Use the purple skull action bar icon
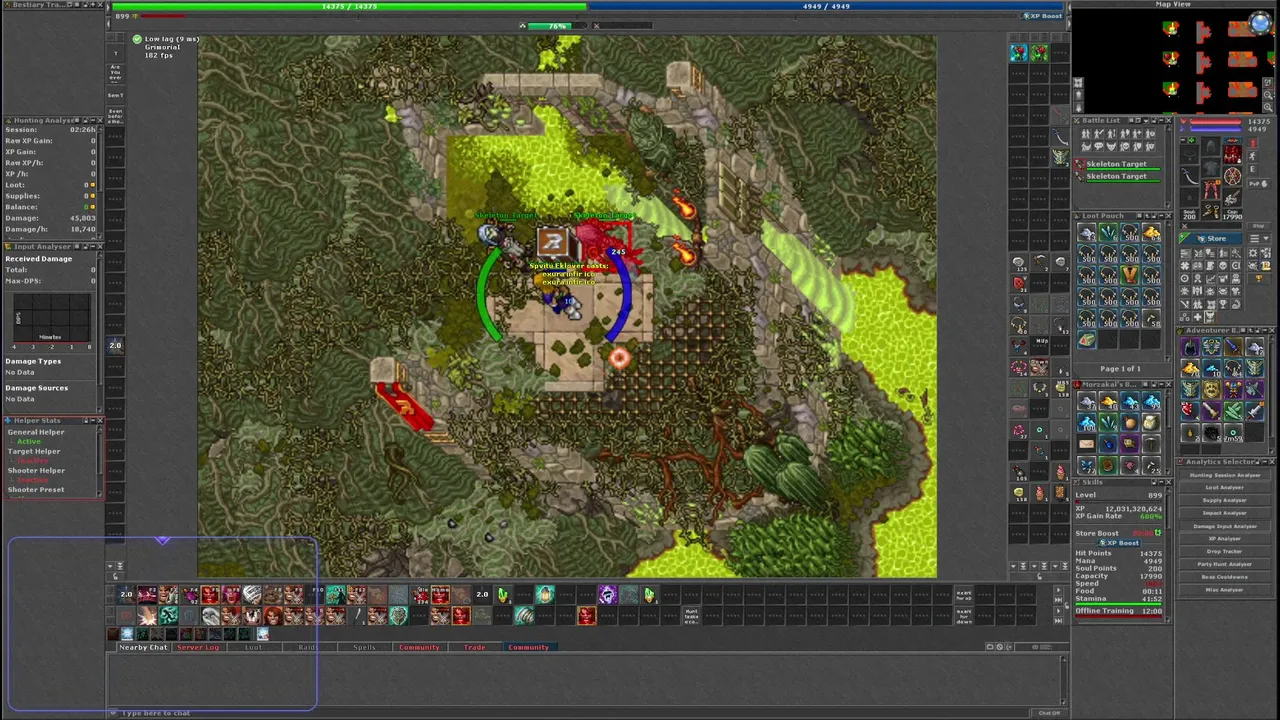1280x720 pixels. tap(607, 595)
